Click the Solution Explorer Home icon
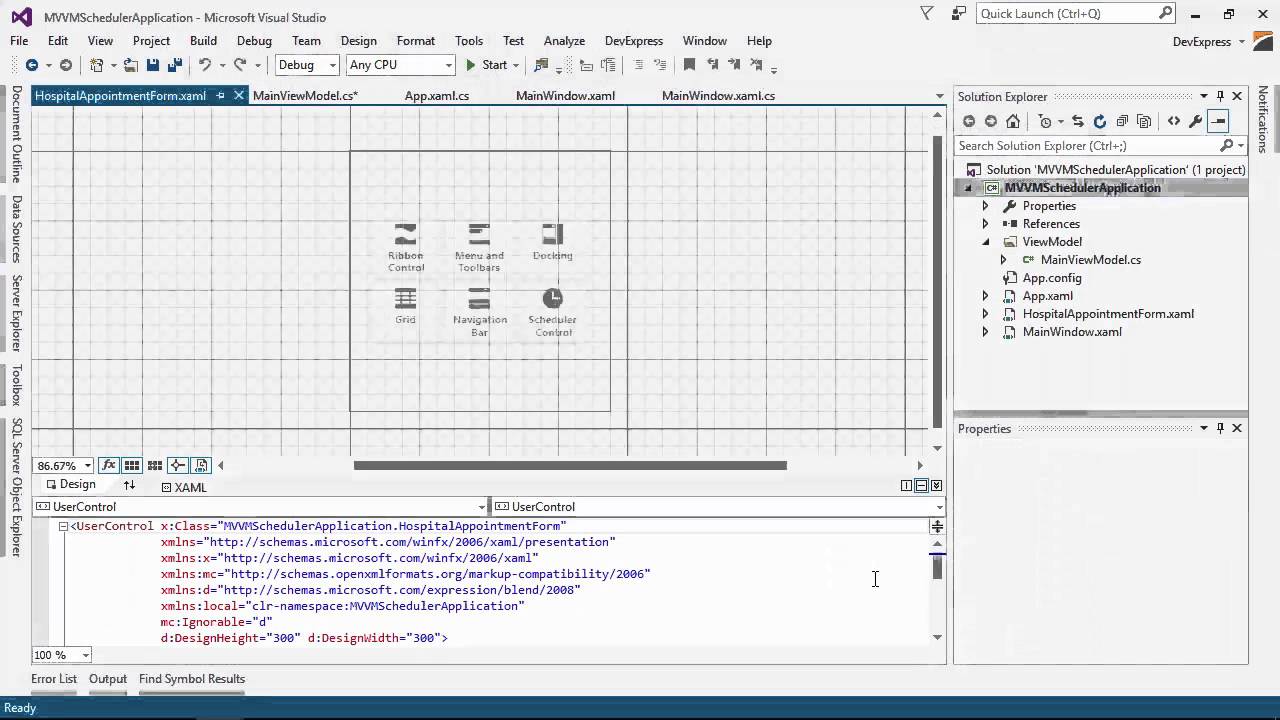Image resolution: width=1280 pixels, height=720 pixels. click(1013, 121)
